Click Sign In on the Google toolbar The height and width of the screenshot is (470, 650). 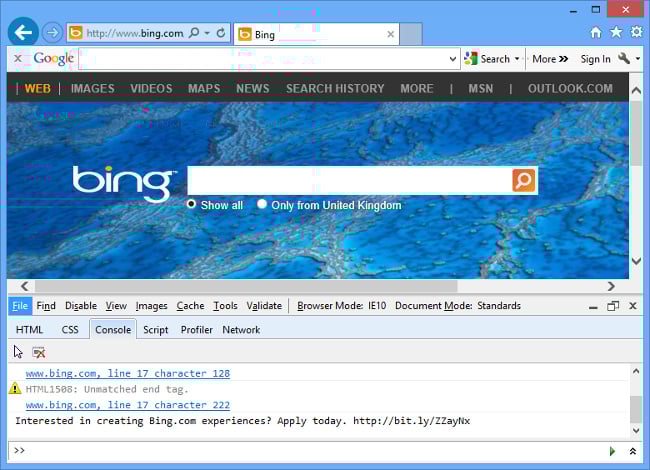595,59
